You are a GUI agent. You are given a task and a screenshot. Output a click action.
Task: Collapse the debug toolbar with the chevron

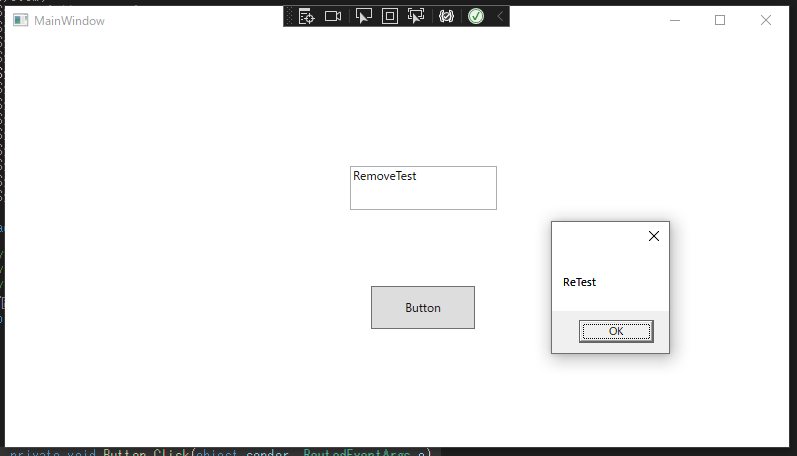(500, 16)
